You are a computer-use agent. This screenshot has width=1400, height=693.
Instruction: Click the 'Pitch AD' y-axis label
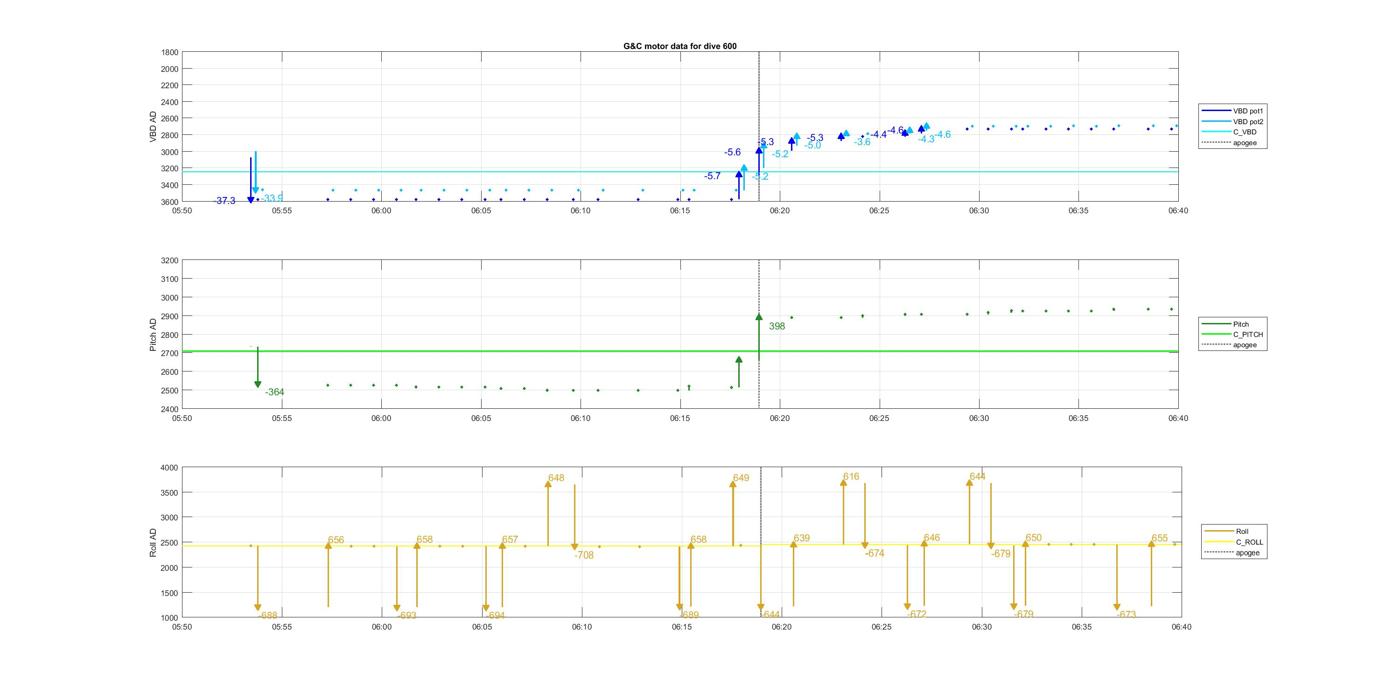(153, 335)
